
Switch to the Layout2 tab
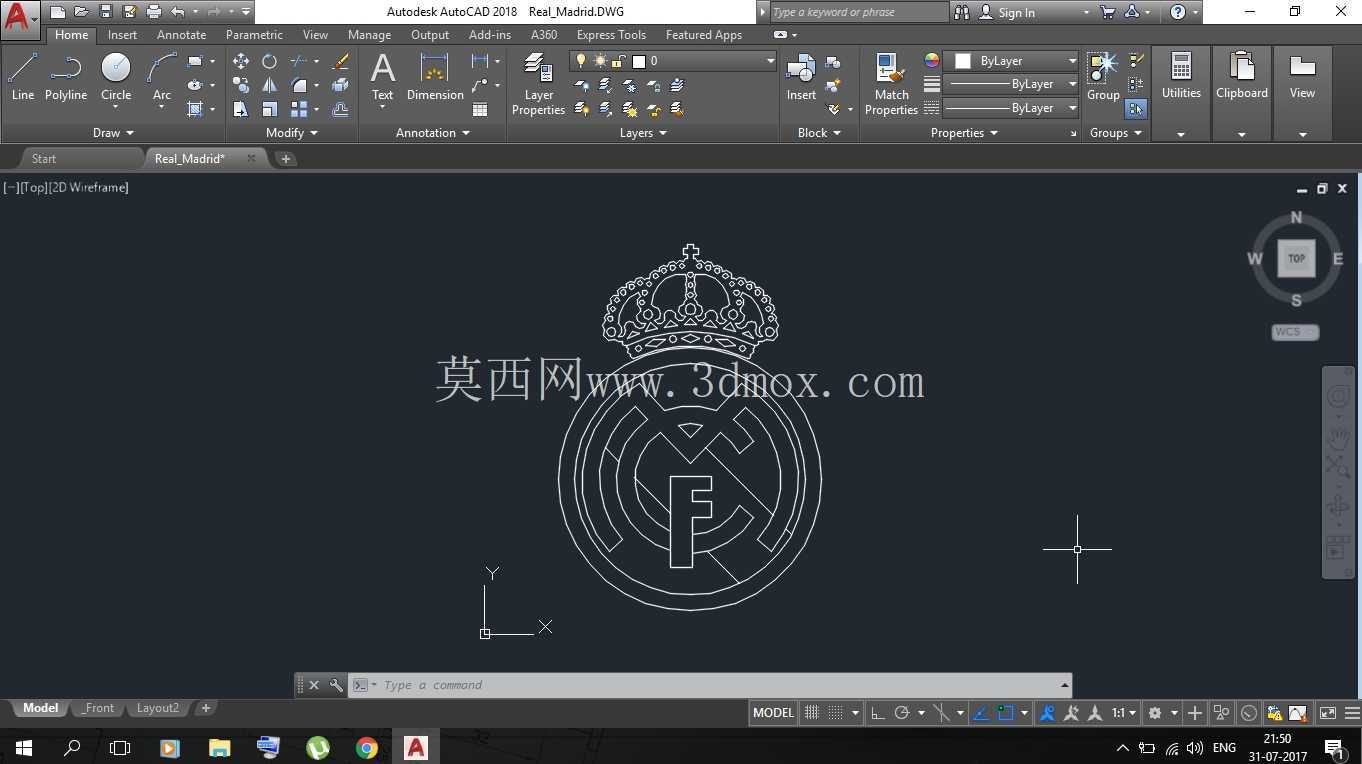(x=158, y=708)
